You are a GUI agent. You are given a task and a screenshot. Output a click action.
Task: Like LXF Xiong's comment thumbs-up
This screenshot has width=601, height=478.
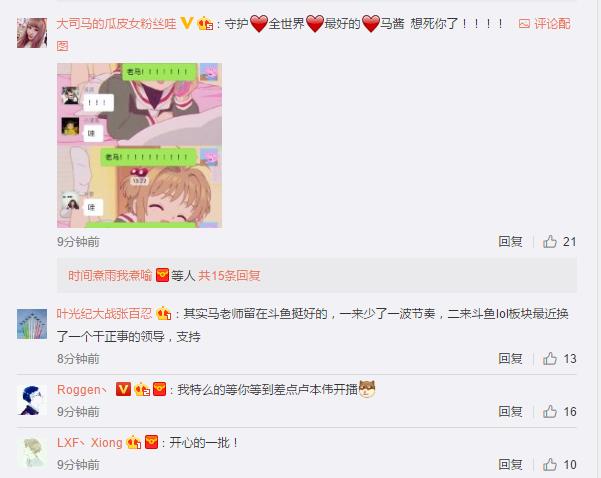click(x=550, y=464)
